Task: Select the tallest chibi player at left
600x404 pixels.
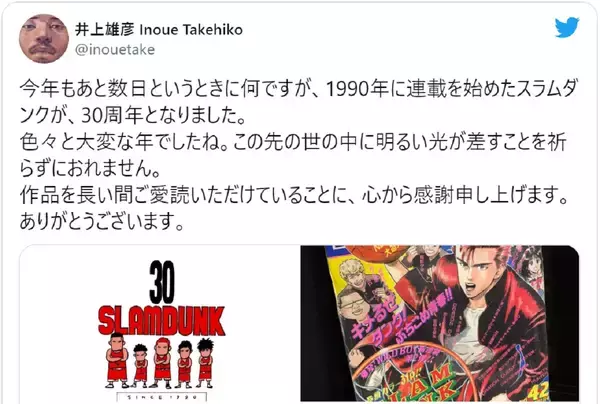Action: click(x=117, y=360)
